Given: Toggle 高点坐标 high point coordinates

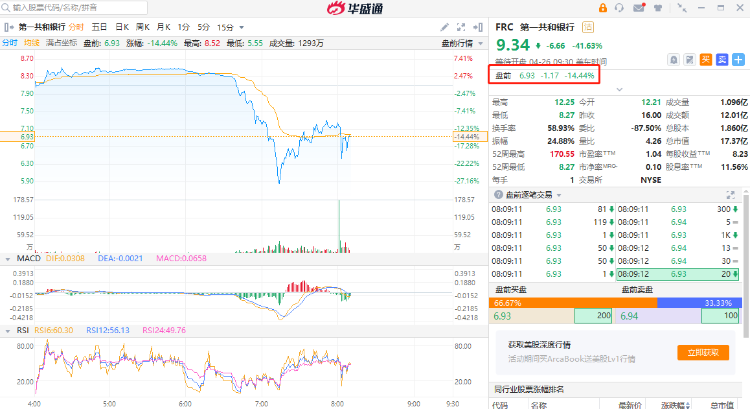Looking at the screenshot, I should (x=61, y=43).
